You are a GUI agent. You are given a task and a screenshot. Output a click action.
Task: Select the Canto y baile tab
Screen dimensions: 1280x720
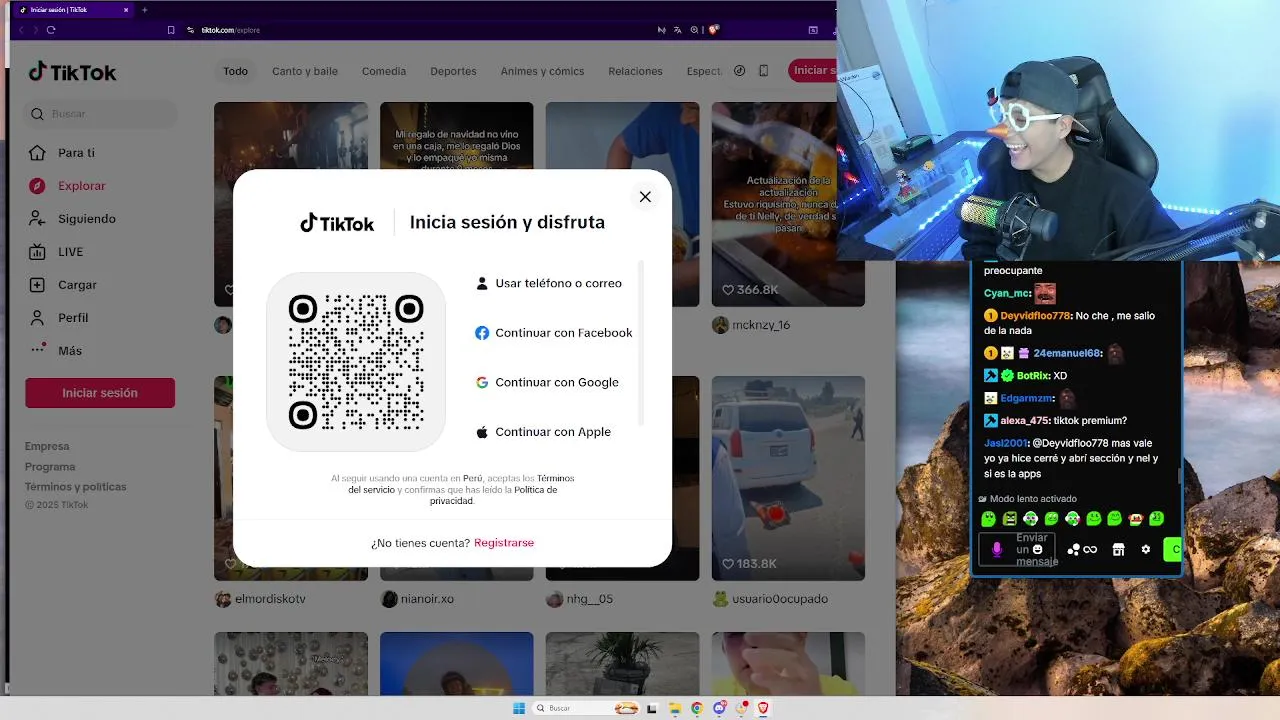coord(305,71)
